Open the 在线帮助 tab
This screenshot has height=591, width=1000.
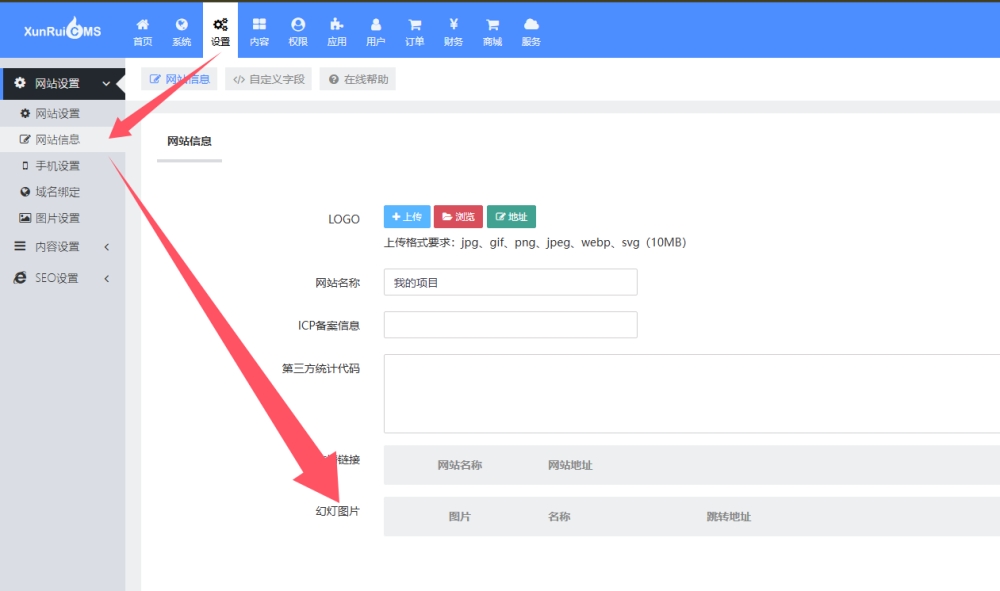pos(358,79)
